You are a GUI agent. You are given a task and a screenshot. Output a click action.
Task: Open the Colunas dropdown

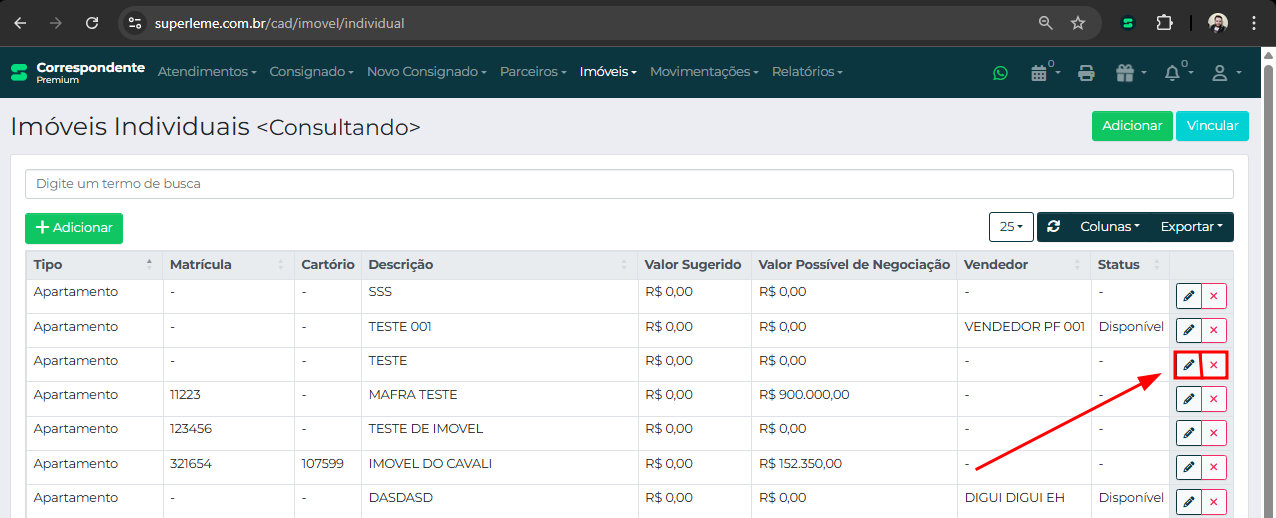coord(1110,227)
